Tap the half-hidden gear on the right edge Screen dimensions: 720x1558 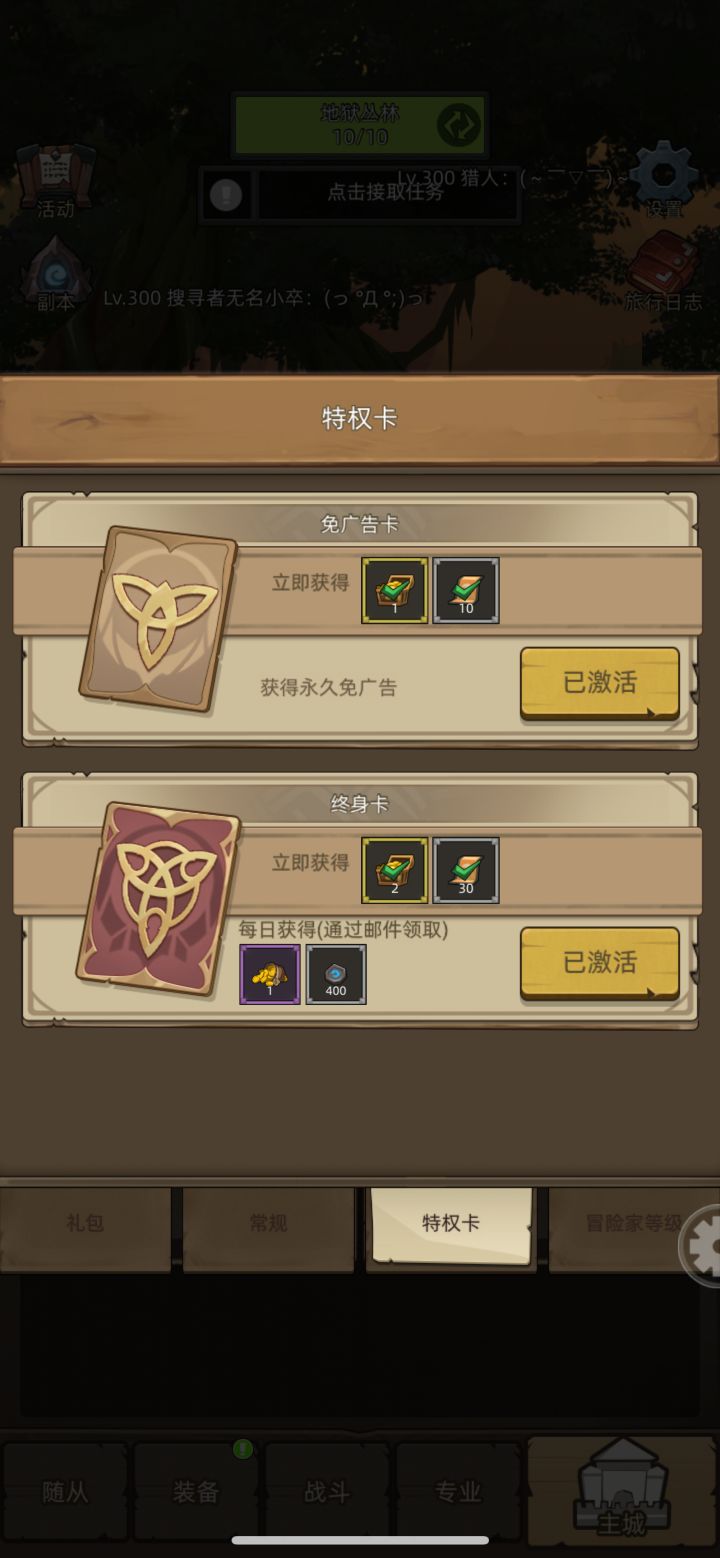coord(700,1246)
